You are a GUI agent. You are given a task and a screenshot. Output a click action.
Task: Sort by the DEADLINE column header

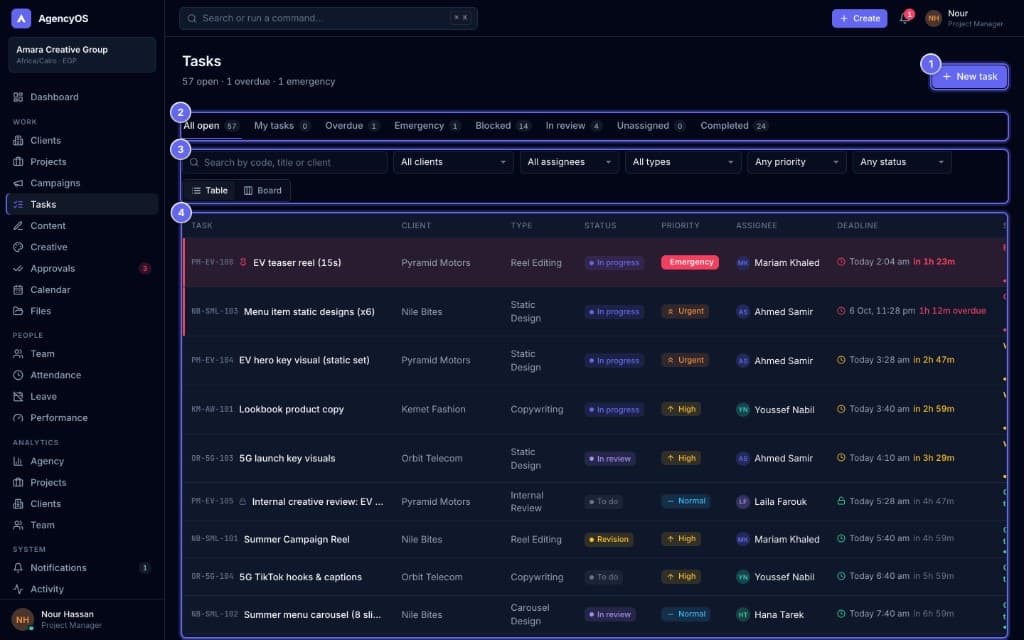[x=857, y=225]
